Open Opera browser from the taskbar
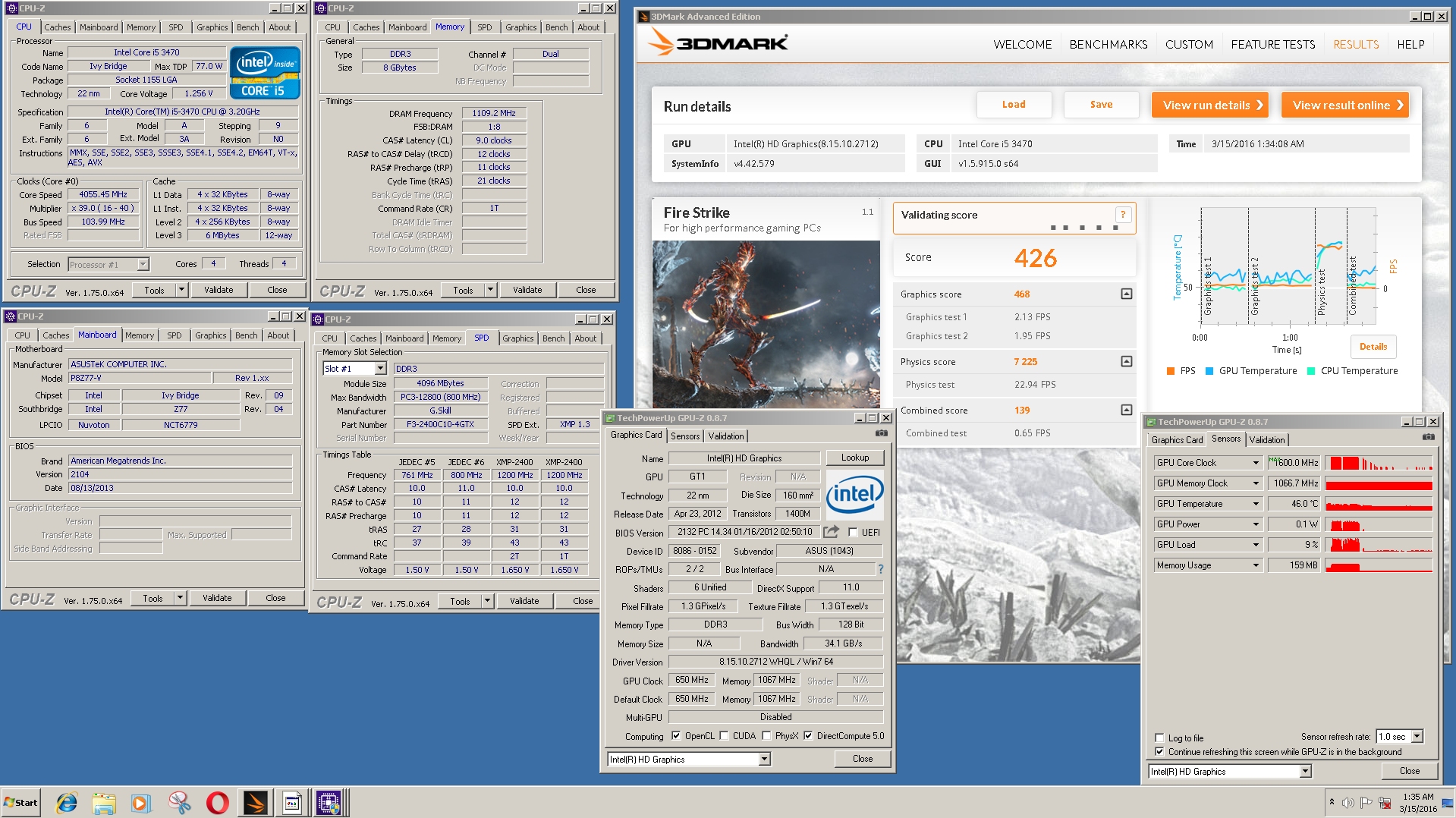1456x818 pixels. click(x=217, y=803)
